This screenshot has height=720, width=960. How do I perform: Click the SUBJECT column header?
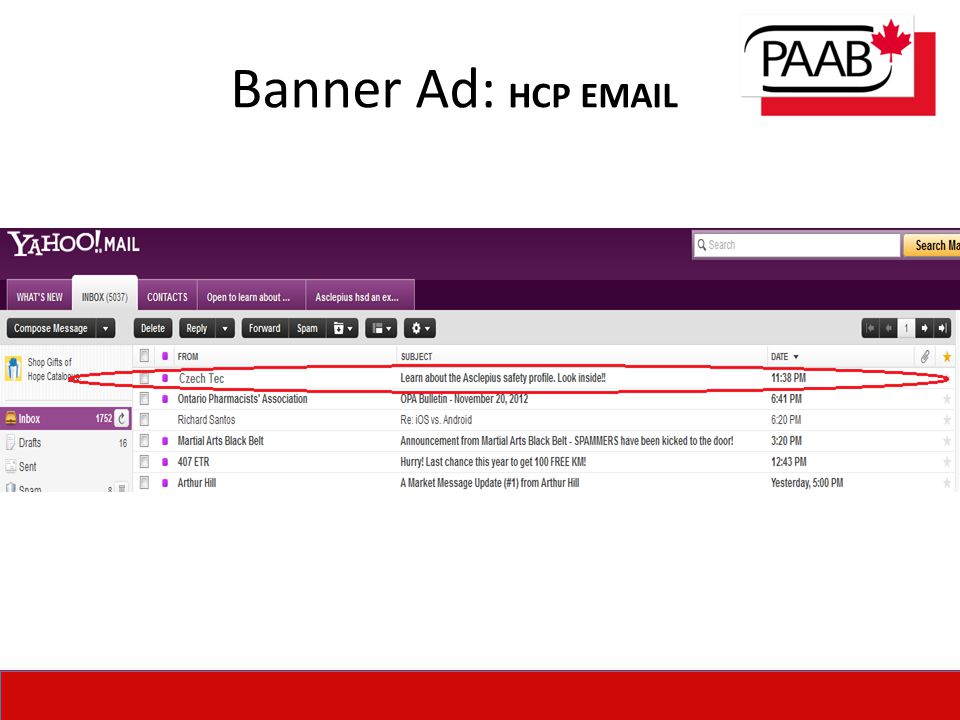(x=416, y=356)
